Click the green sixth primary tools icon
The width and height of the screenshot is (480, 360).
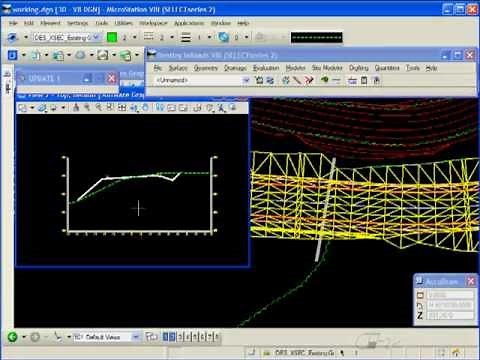[125, 55]
